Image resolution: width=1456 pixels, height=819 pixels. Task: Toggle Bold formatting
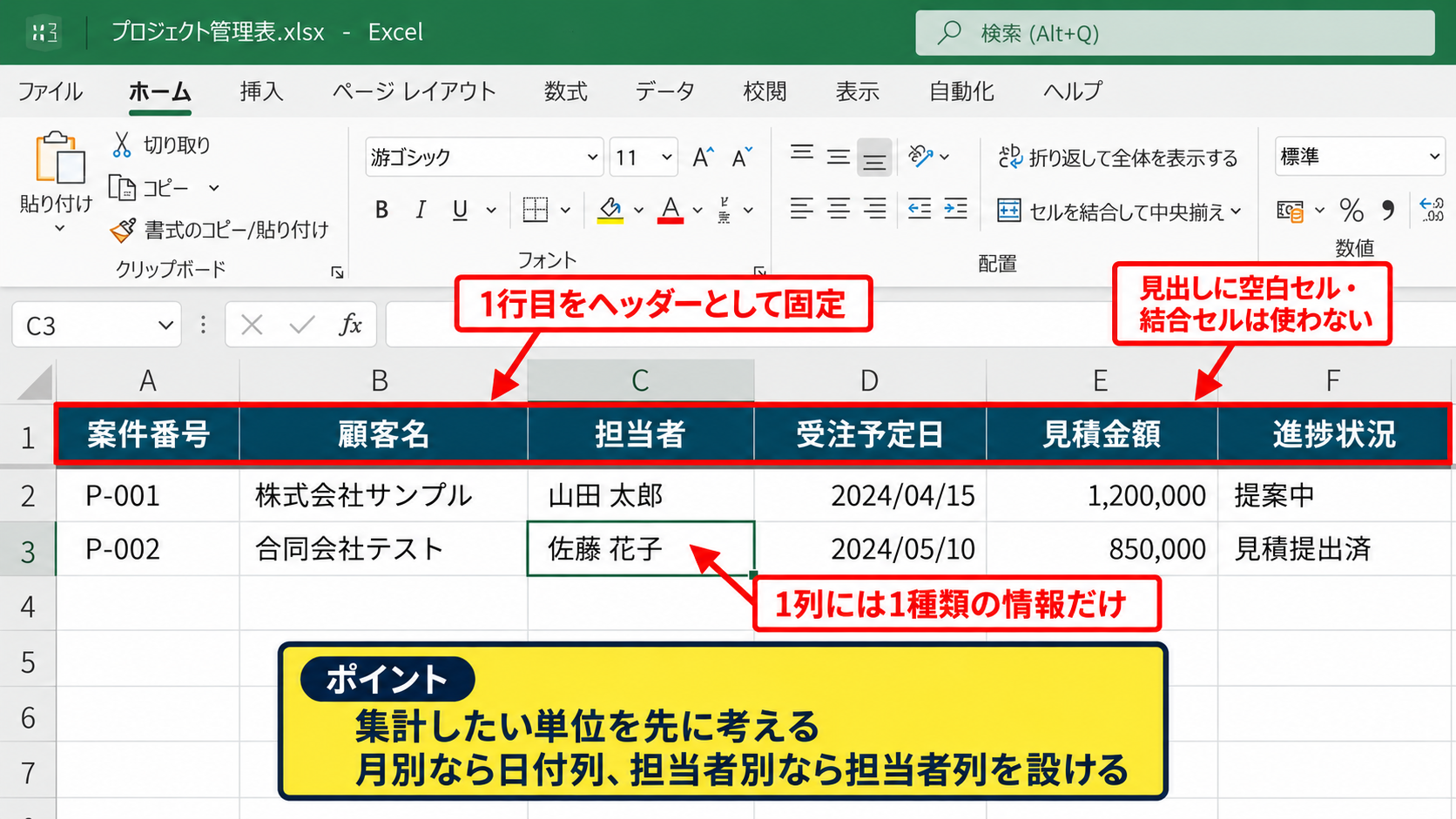click(x=381, y=210)
